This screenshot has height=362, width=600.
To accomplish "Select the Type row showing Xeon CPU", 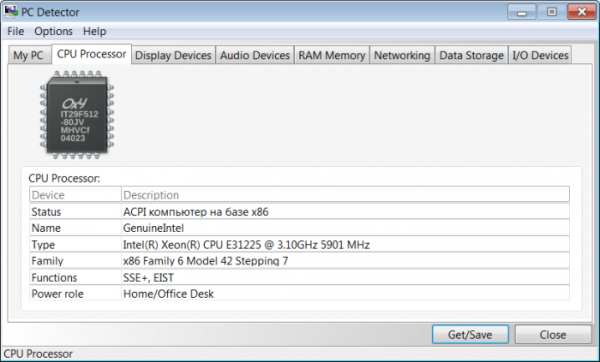I will 299,245.
